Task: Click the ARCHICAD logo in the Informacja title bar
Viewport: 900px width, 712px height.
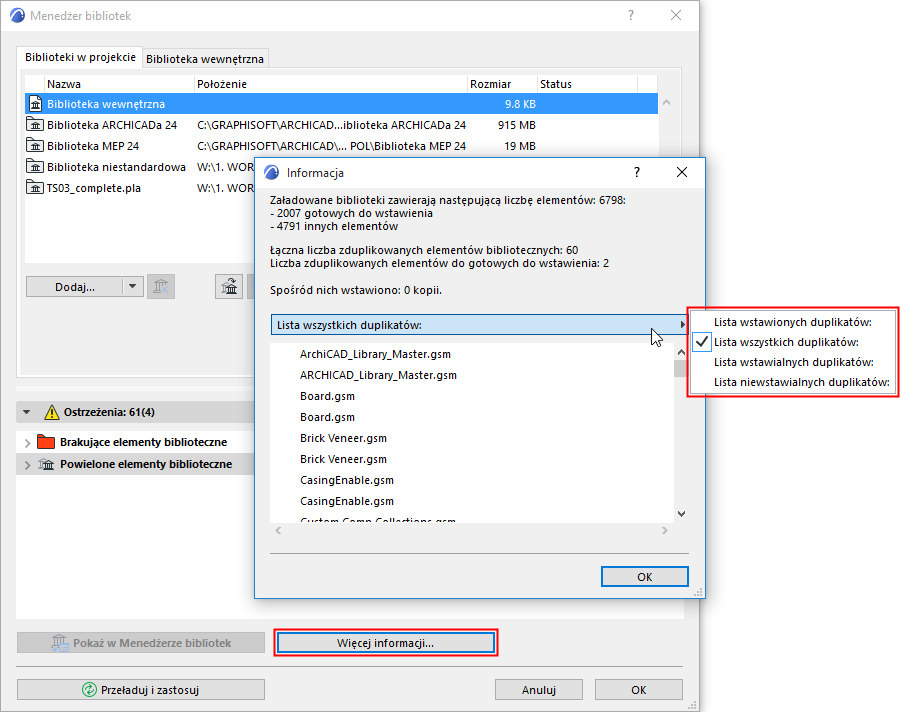Action: [271, 172]
